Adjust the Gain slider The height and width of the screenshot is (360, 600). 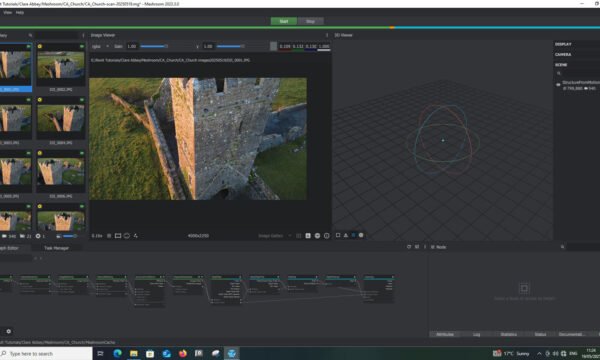pyautogui.click(x=154, y=46)
